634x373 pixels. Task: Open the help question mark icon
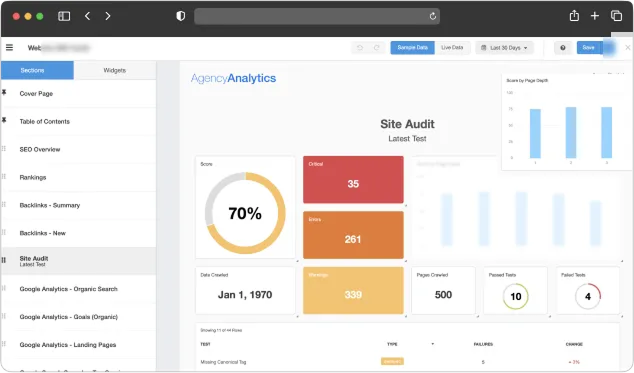click(x=562, y=48)
